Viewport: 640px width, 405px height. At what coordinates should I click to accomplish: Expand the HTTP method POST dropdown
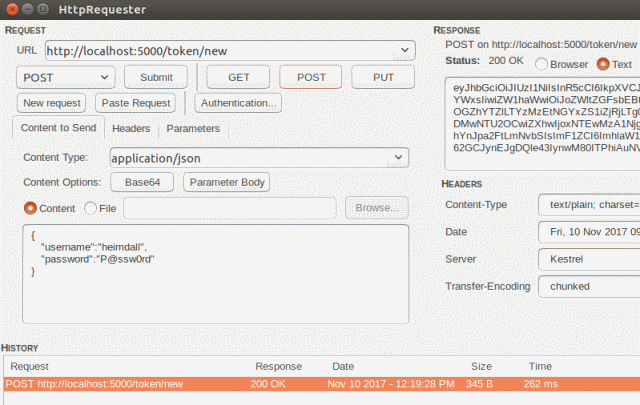104,77
